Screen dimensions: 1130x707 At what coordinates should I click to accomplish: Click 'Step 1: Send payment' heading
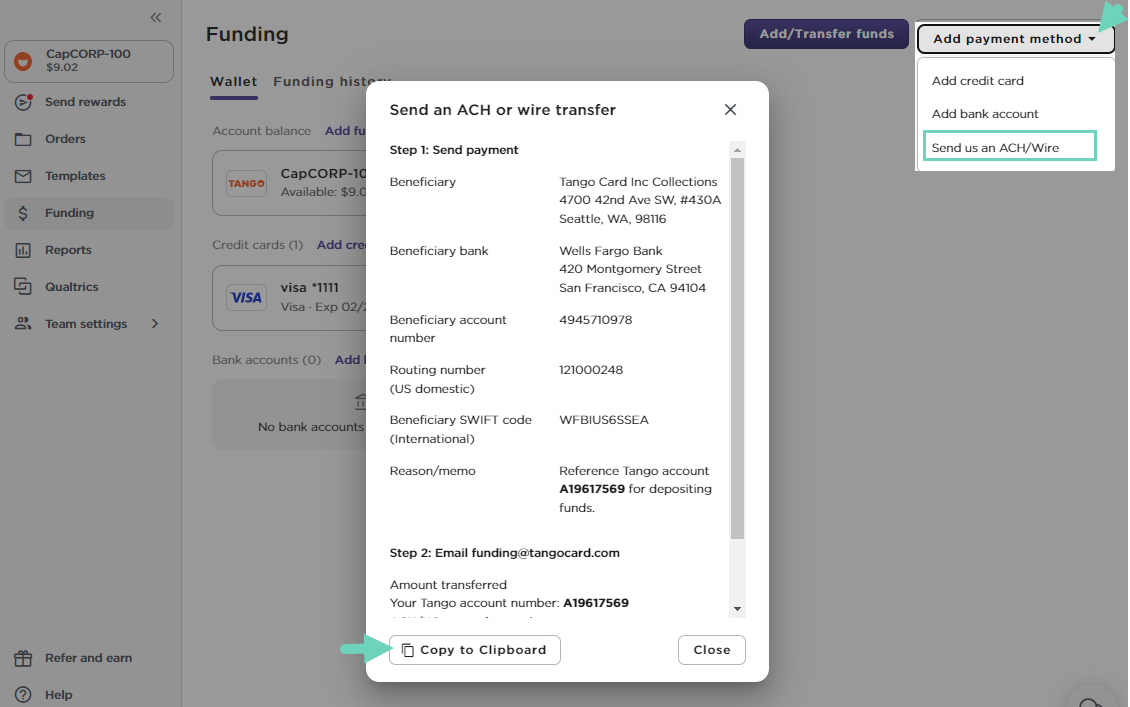click(x=454, y=150)
